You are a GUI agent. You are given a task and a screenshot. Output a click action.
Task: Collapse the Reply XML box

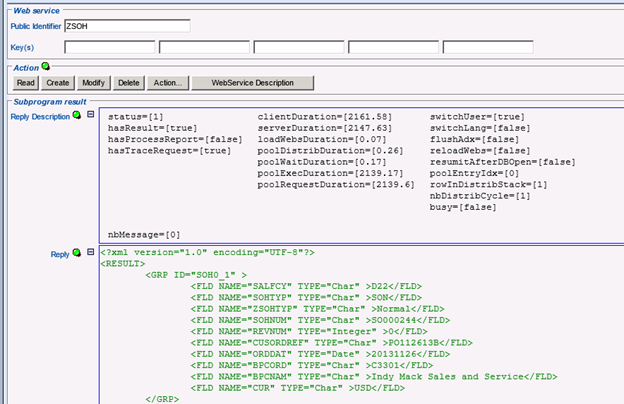pos(90,253)
